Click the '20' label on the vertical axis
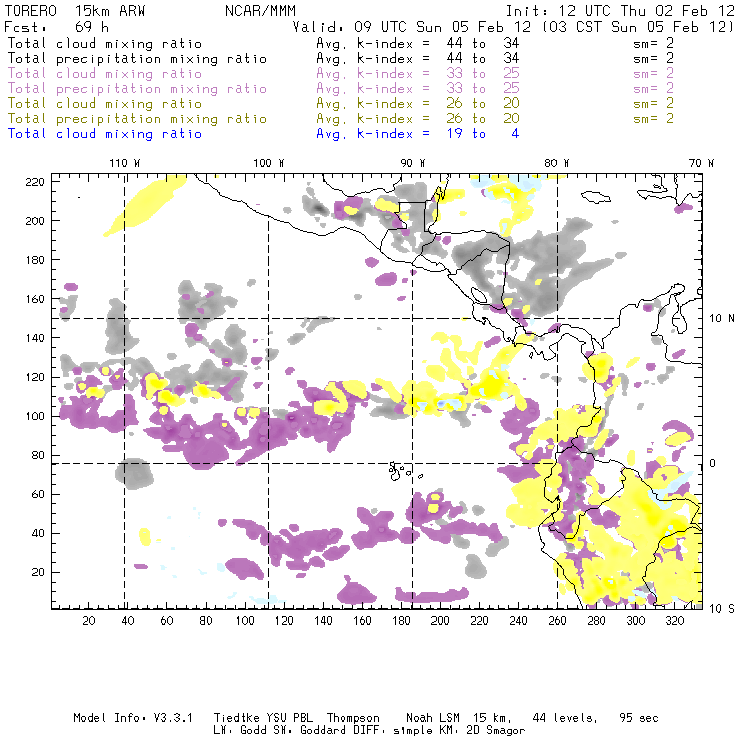Image resolution: width=740 pixels, height=740 pixels. click(38, 572)
